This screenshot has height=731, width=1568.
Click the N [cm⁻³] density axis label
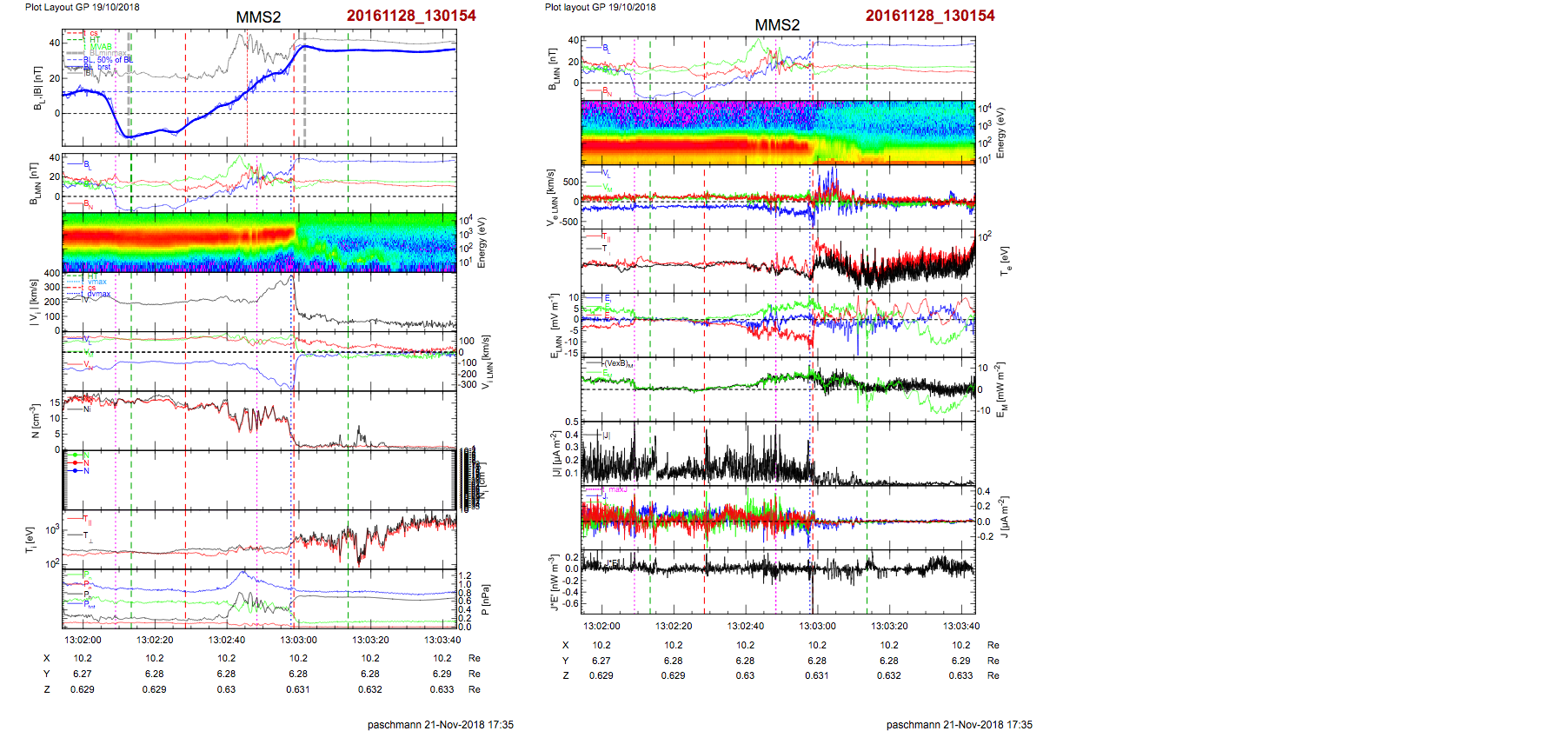click(35, 421)
